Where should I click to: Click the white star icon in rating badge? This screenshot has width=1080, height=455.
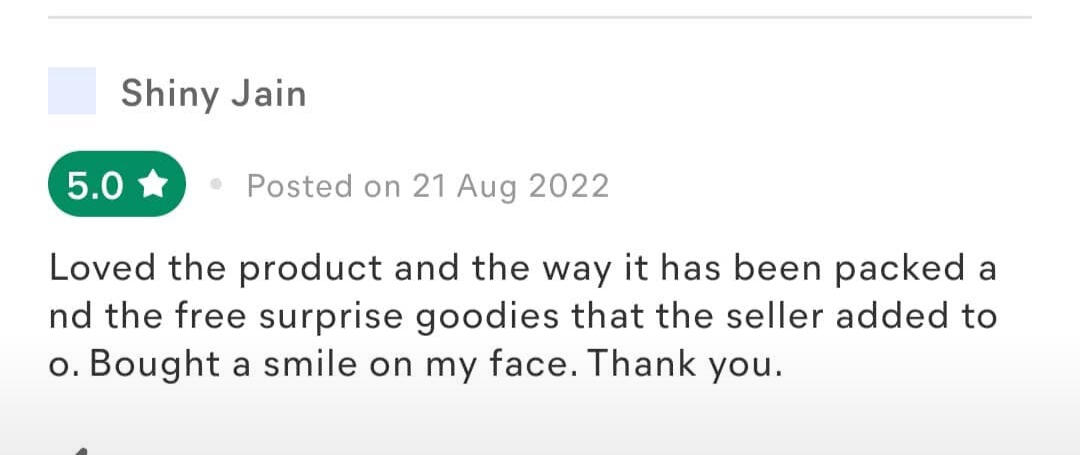click(x=153, y=184)
